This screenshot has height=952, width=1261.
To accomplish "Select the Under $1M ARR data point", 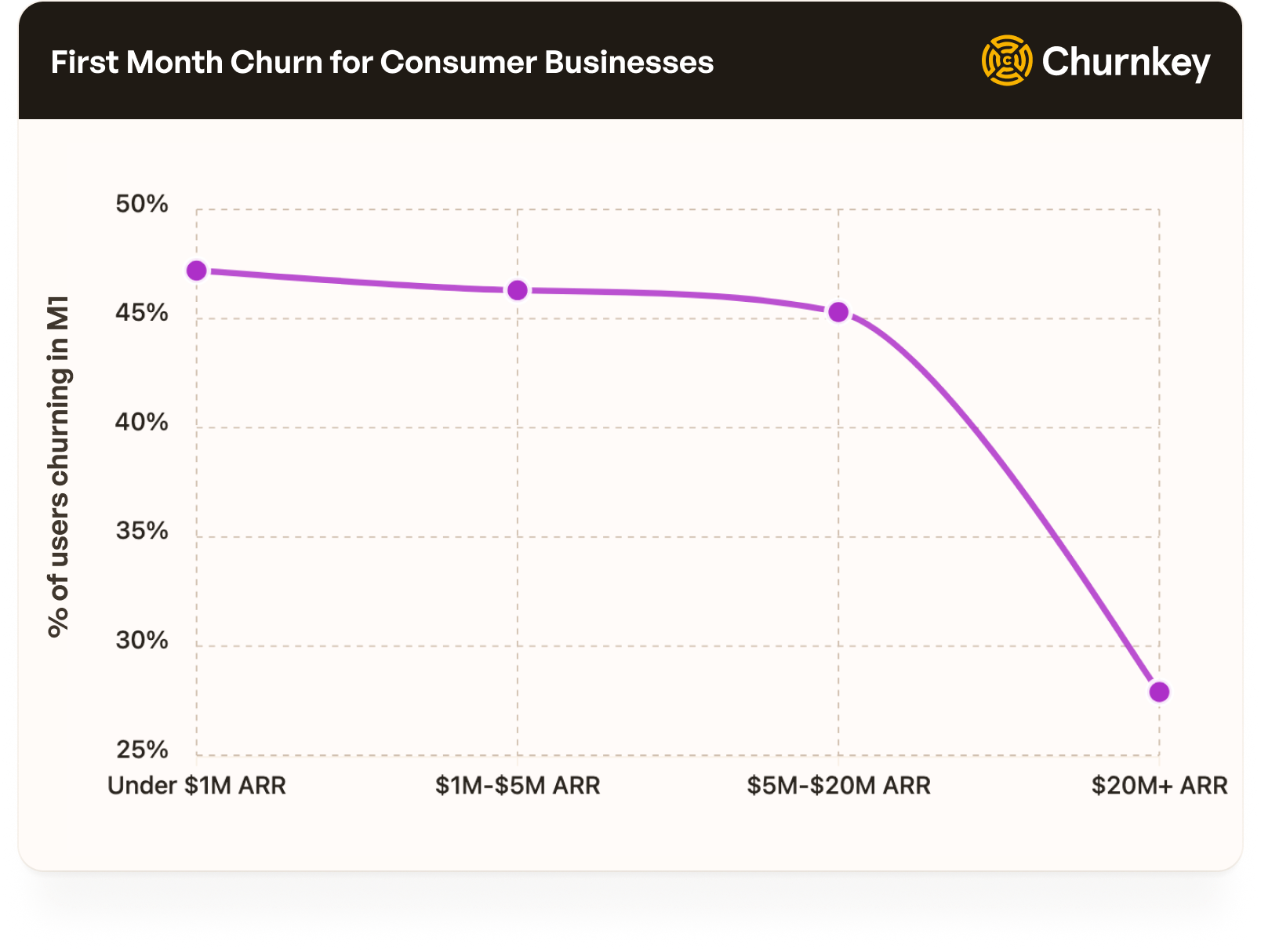I will pyautogui.click(x=197, y=271).
